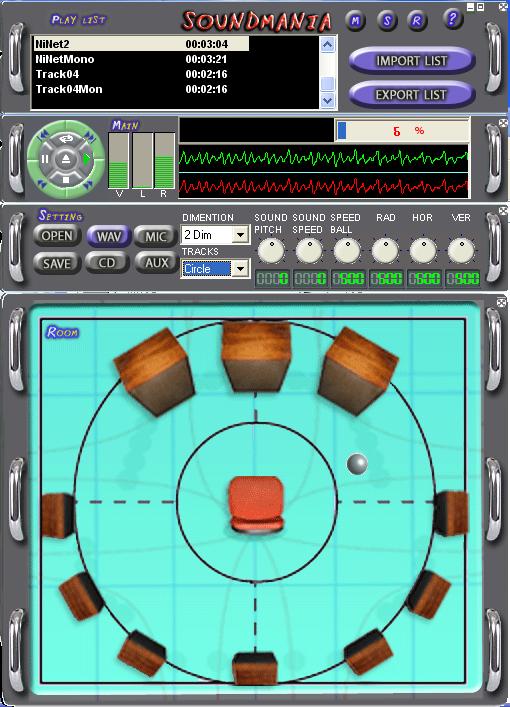The height and width of the screenshot is (707, 510).
Task: Adjust the Sound Pitch knob
Action: click(x=271, y=250)
